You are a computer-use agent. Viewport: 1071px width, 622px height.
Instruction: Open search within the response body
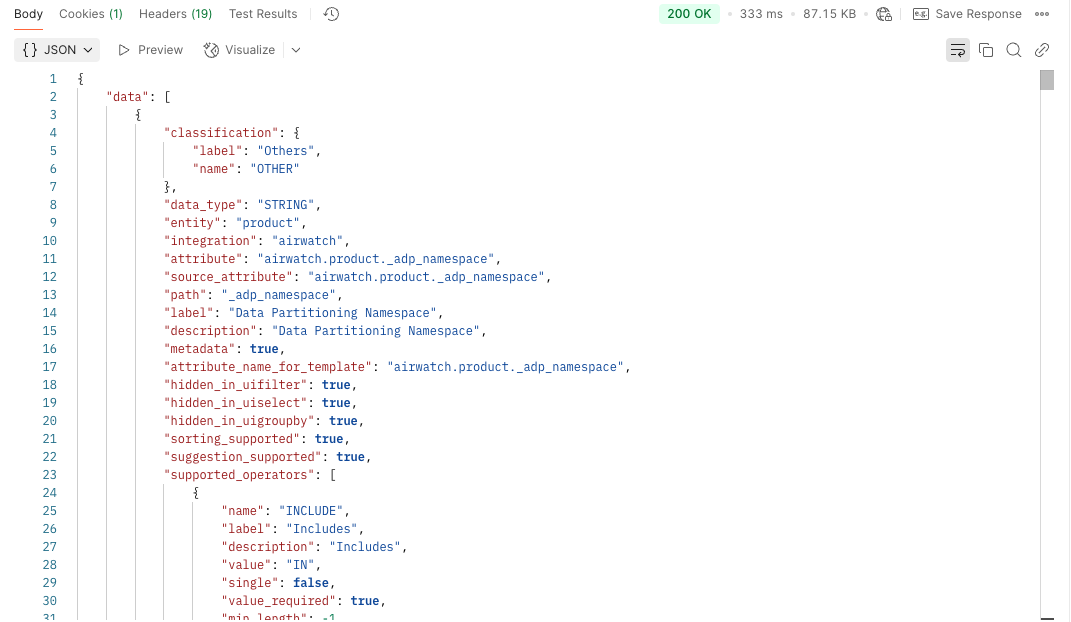1014,49
